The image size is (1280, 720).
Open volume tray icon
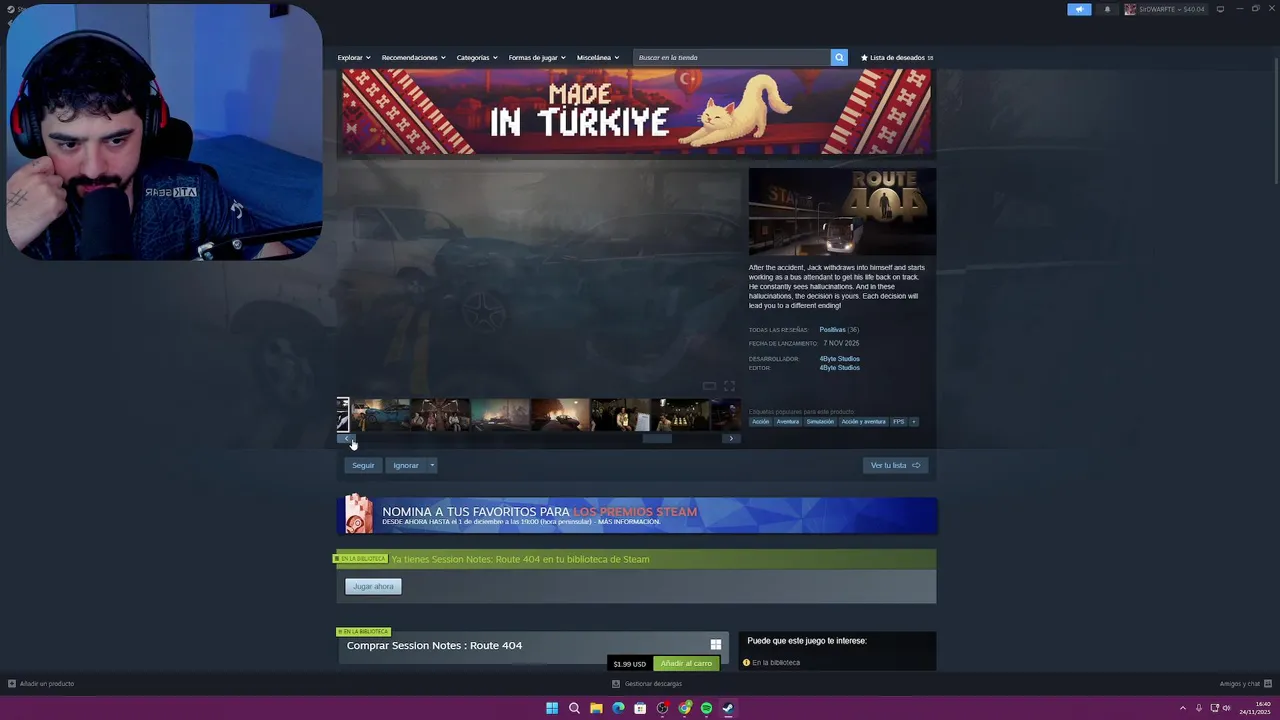coord(1227,708)
